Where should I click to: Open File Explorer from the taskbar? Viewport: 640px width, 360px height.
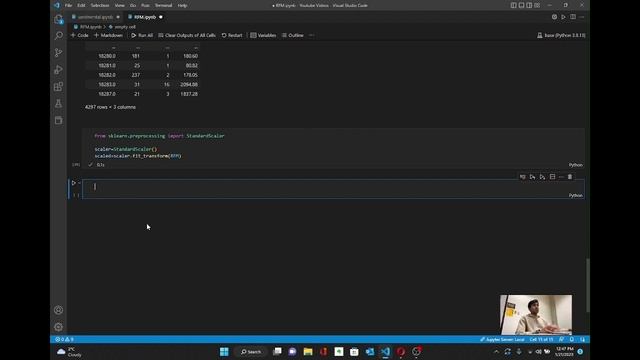308,351
